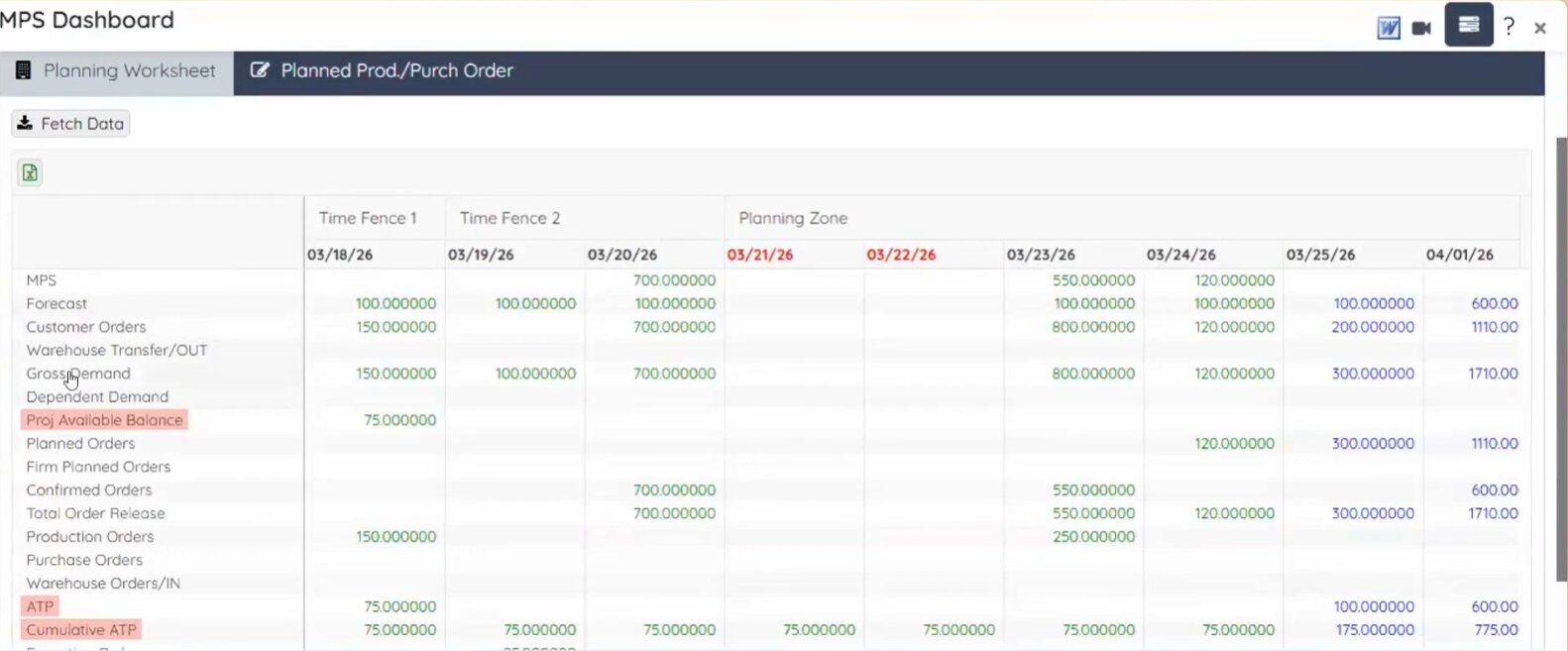Click the question mark help icon
The width and height of the screenshot is (1568, 651).
(x=1509, y=27)
